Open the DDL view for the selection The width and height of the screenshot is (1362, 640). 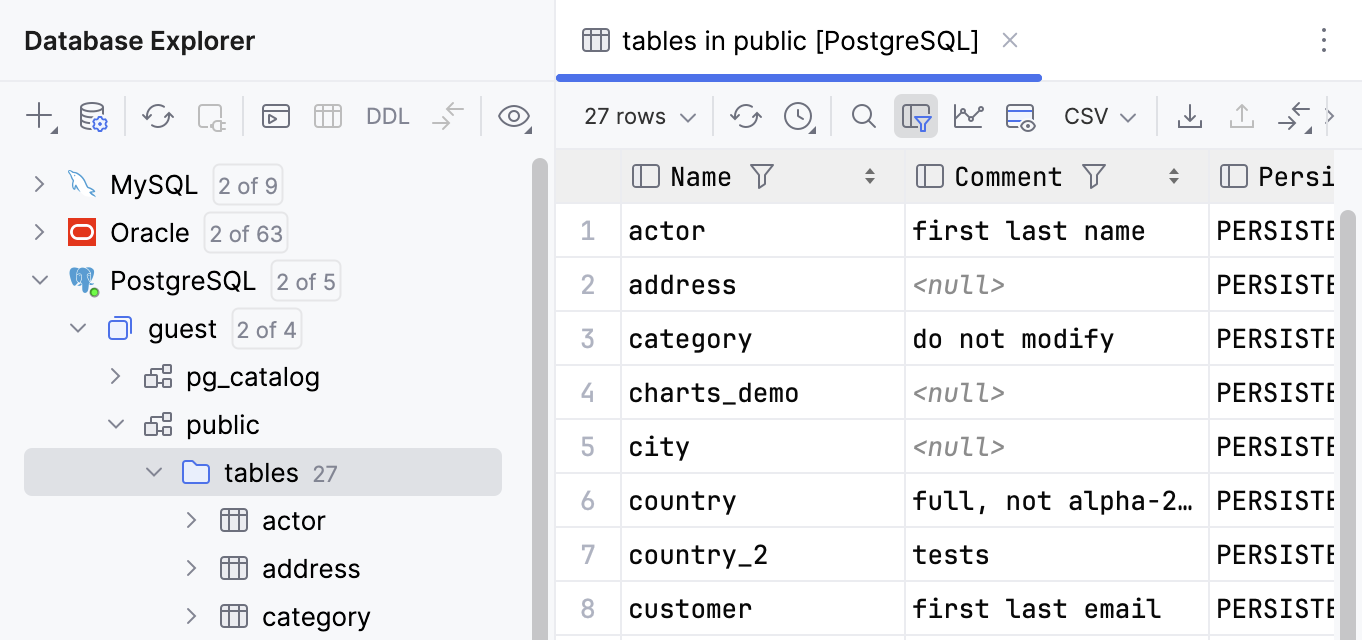click(x=387, y=116)
